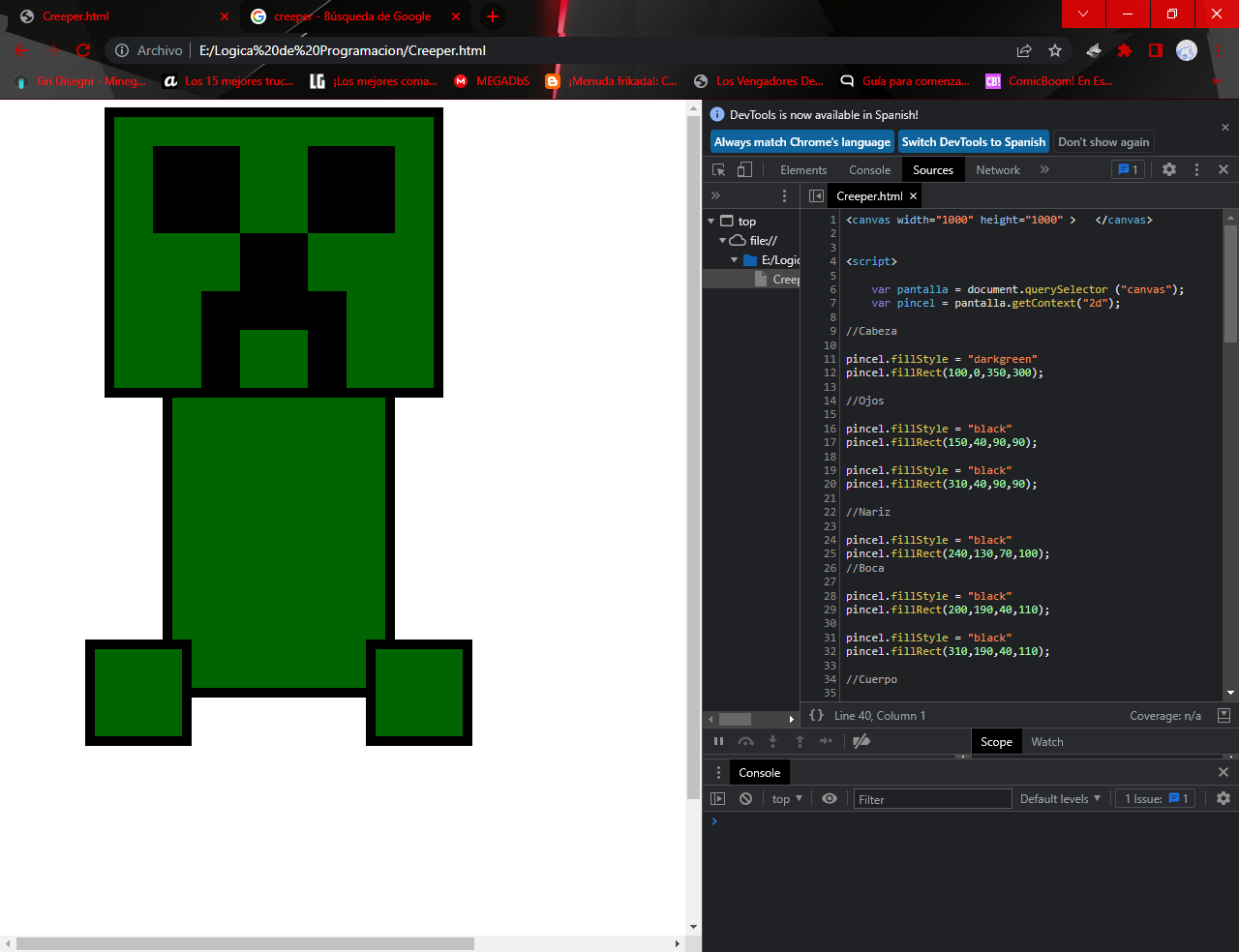Click the Step debugger arrow
The width and height of the screenshot is (1239, 952).
click(x=826, y=741)
